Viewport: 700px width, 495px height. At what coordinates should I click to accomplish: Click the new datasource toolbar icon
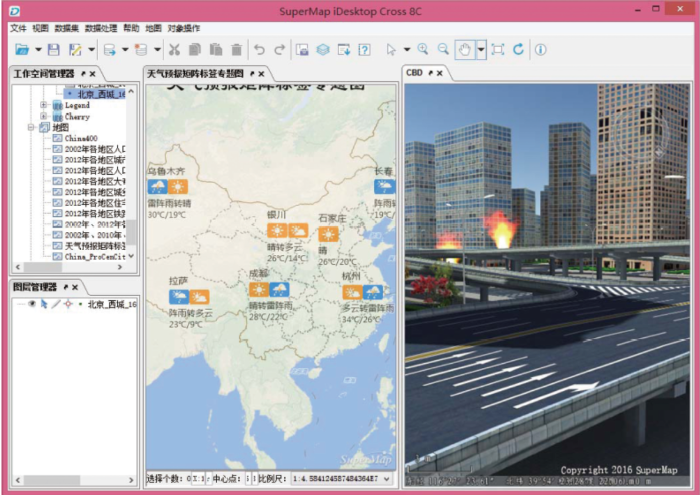click(141, 50)
